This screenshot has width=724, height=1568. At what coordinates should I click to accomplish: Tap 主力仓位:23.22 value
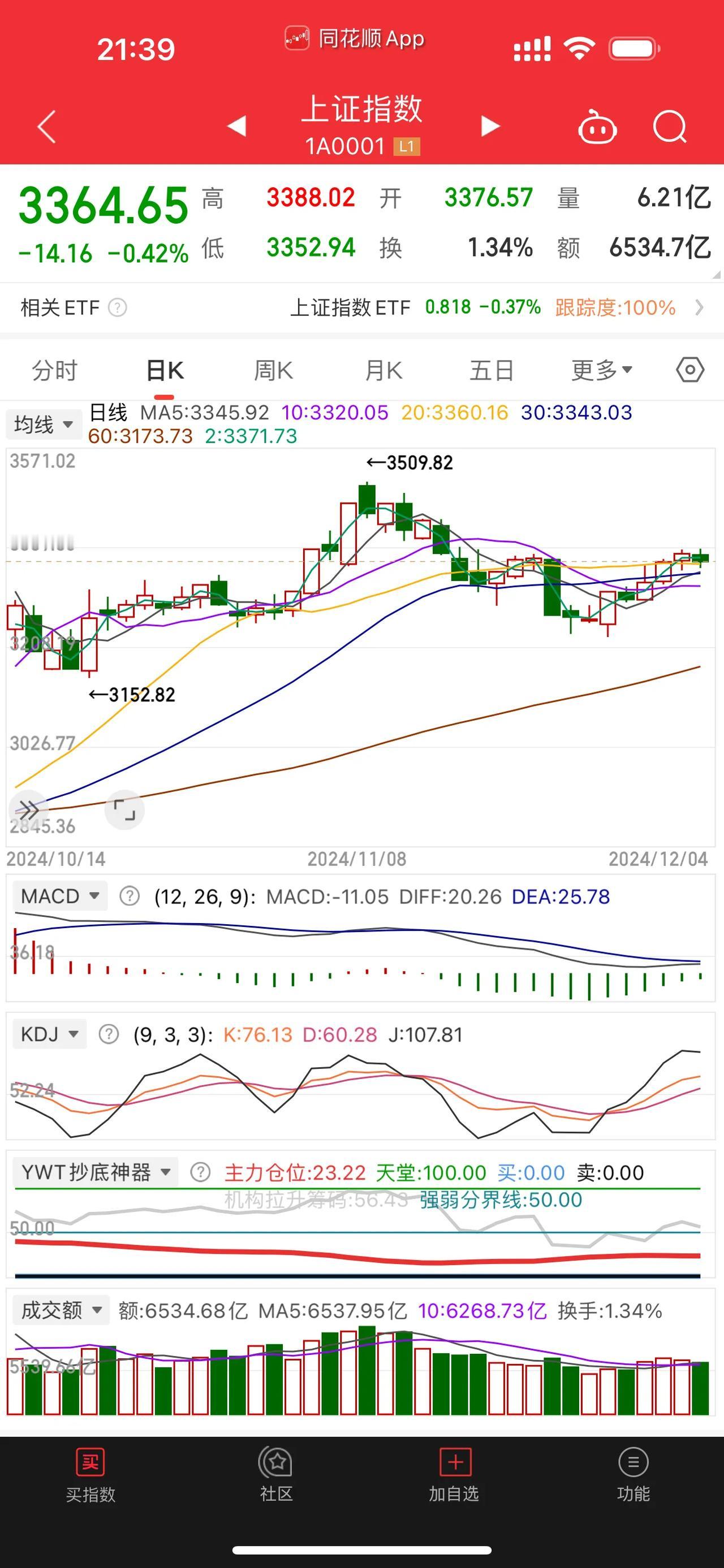pyautogui.click(x=295, y=1173)
